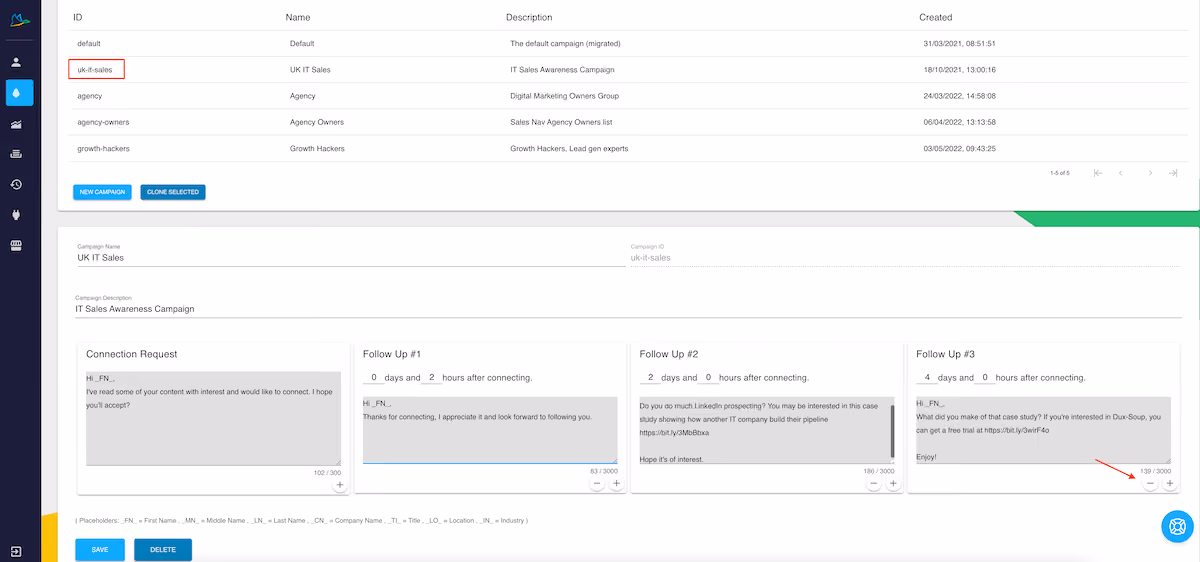Remove Follow Up #3 with the minus icon
Image resolution: width=1200 pixels, height=562 pixels.
(x=1150, y=484)
